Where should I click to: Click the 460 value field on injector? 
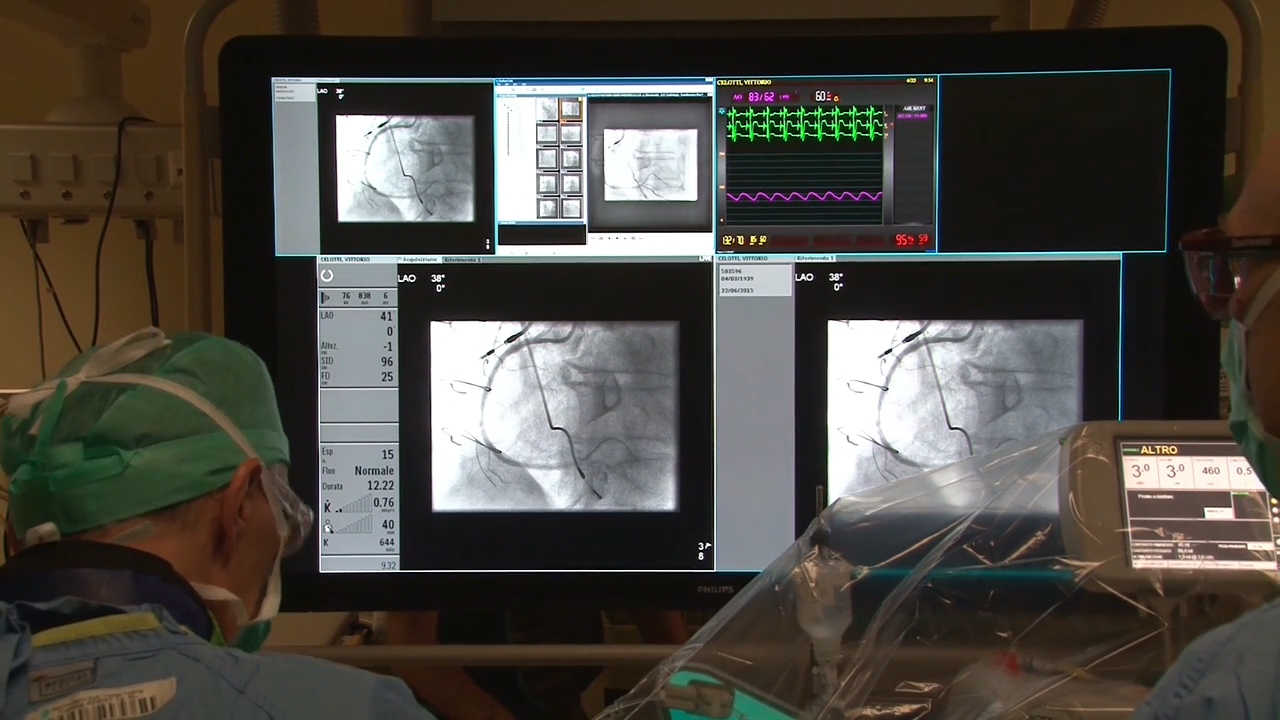point(1210,471)
